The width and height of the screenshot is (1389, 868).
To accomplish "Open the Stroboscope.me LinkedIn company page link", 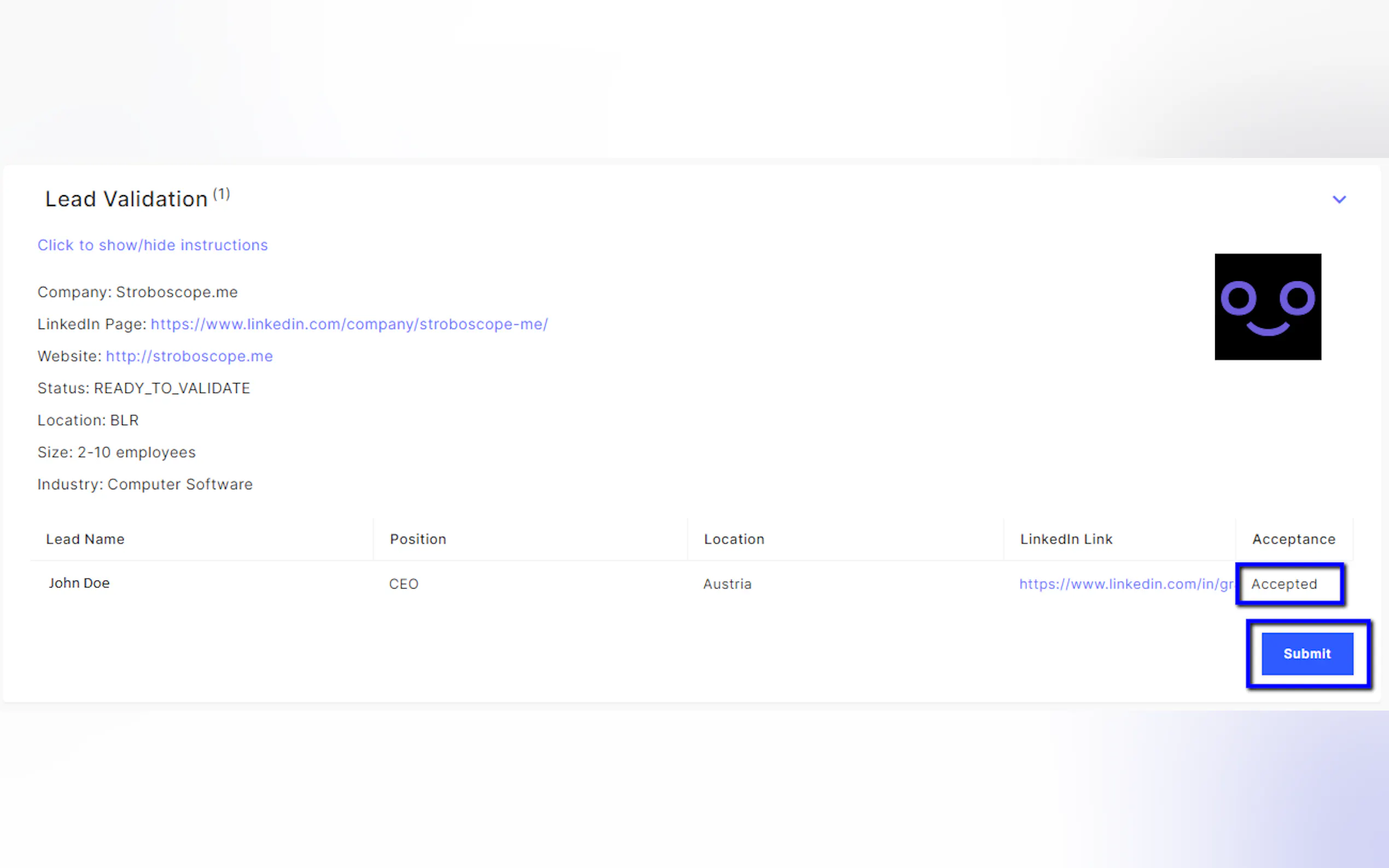I will (x=349, y=324).
